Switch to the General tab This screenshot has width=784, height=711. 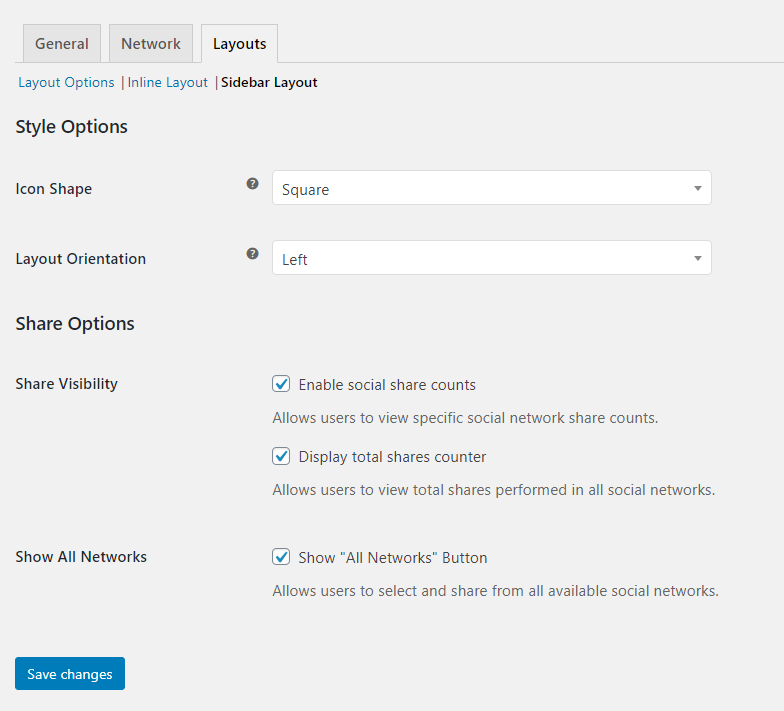click(x=62, y=44)
